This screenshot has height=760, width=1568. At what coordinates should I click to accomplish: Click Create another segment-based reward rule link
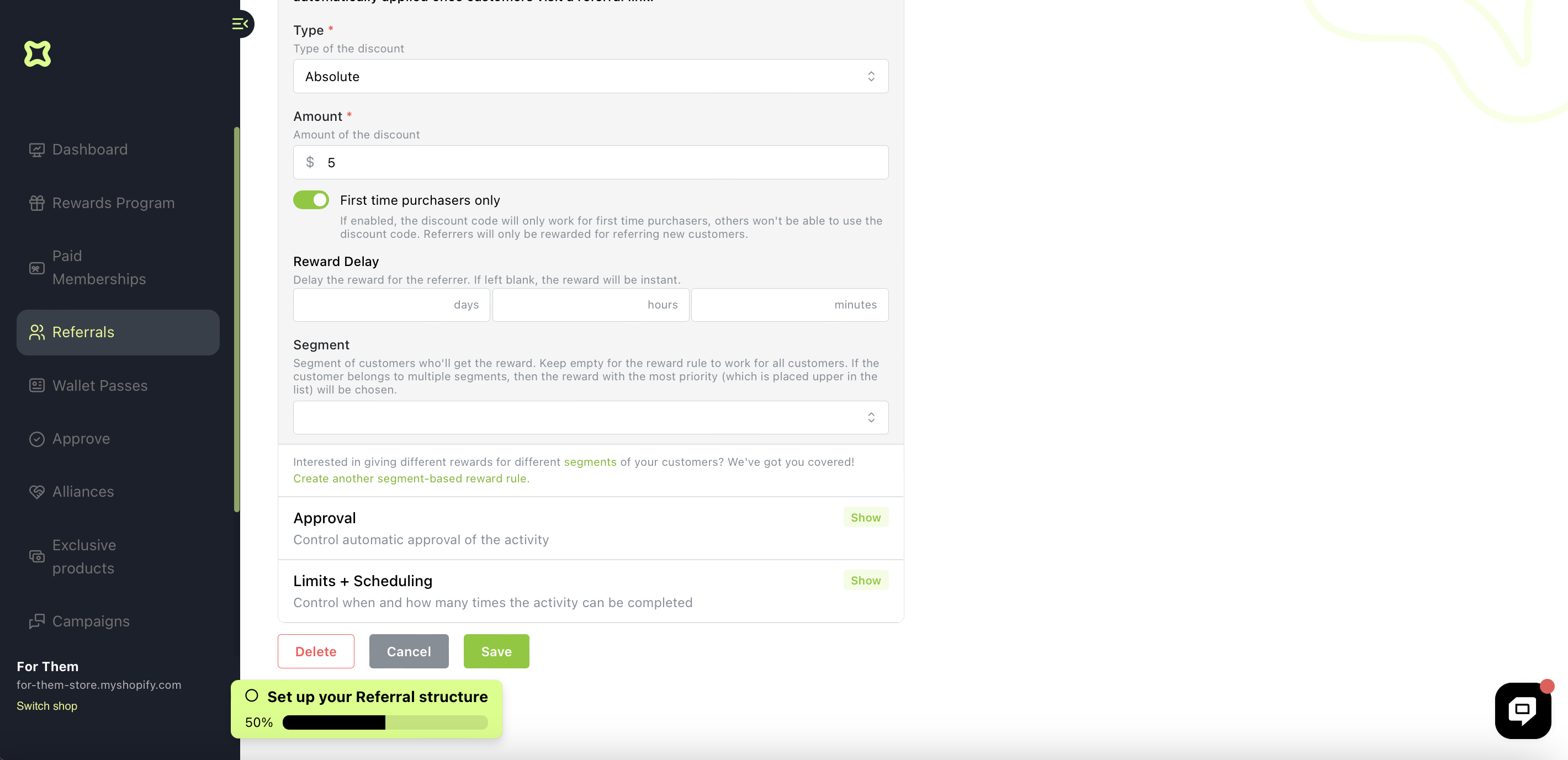(x=411, y=479)
